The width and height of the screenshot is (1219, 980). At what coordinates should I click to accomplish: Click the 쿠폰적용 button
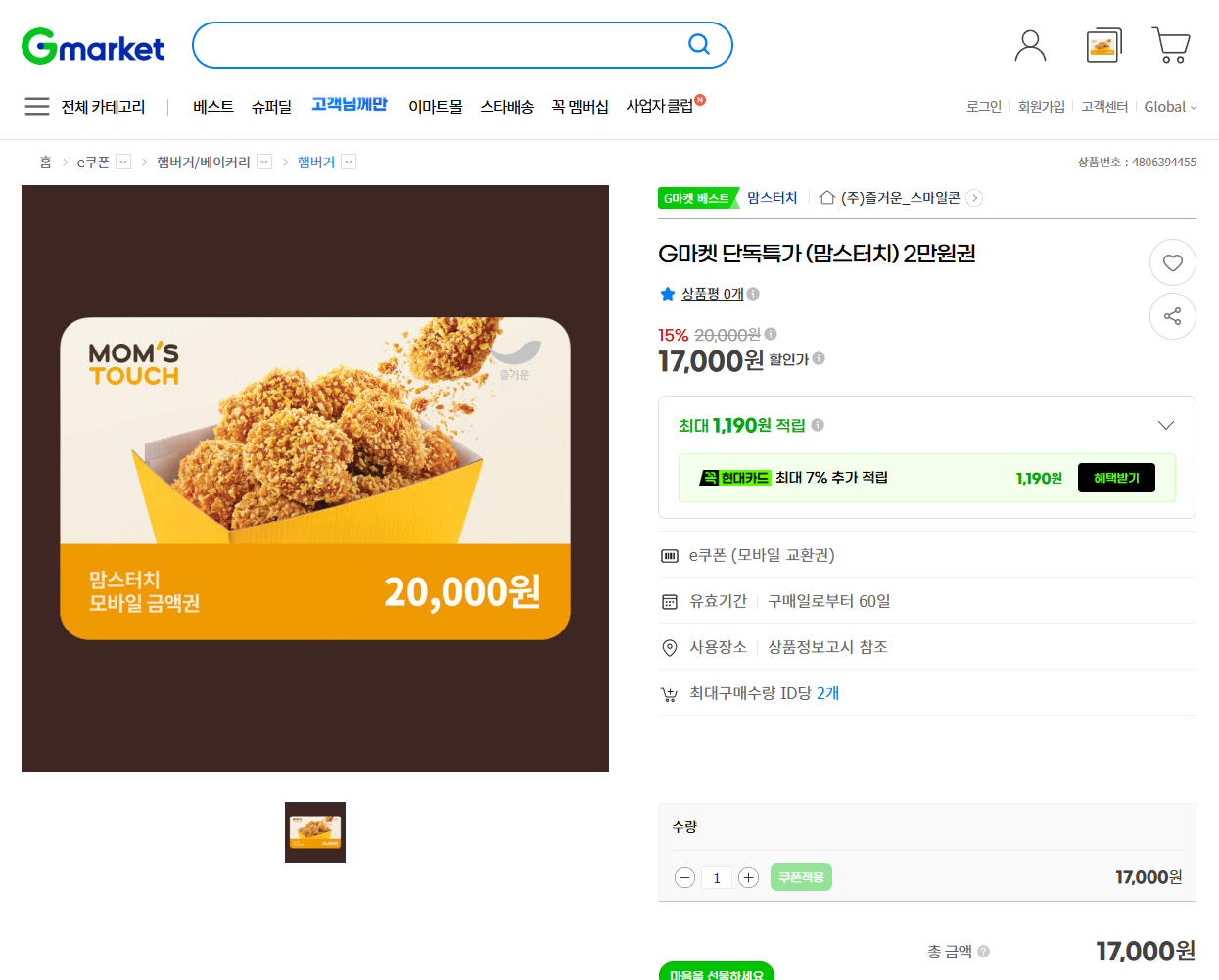point(801,877)
